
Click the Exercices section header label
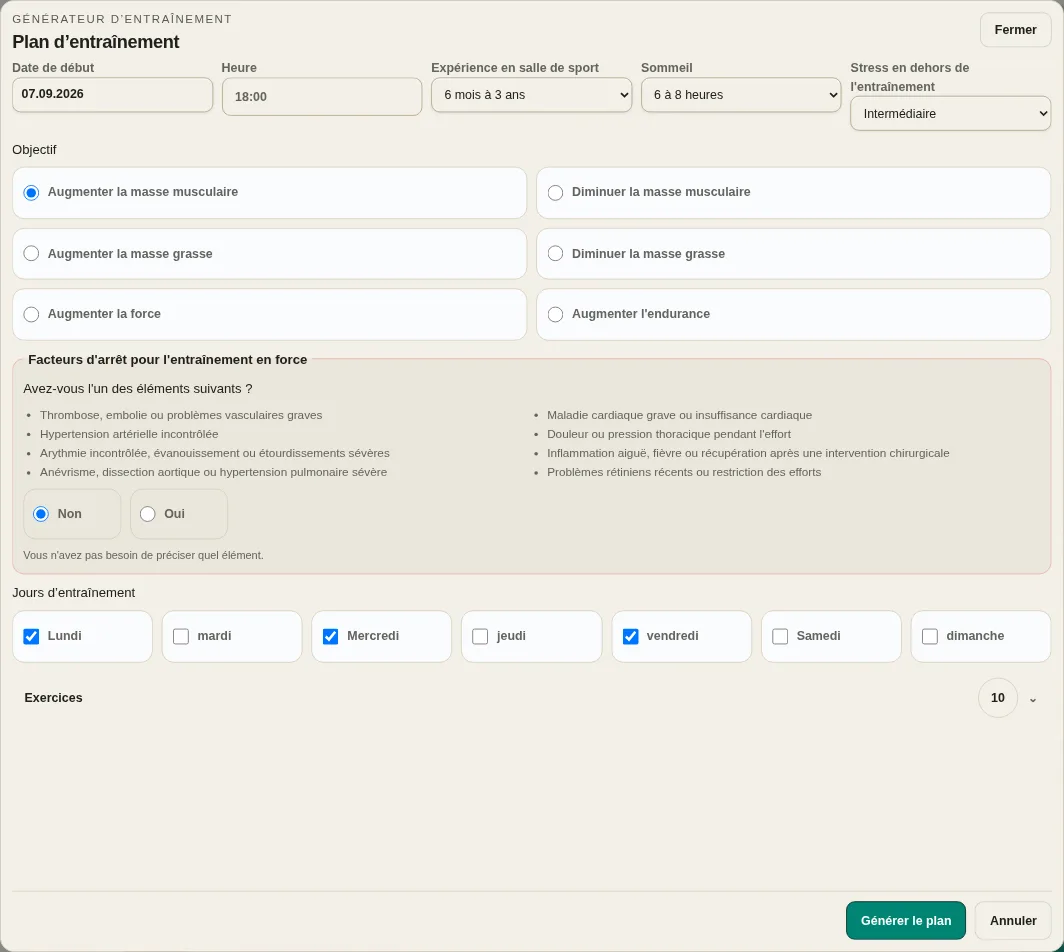pyautogui.click(x=53, y=698)
